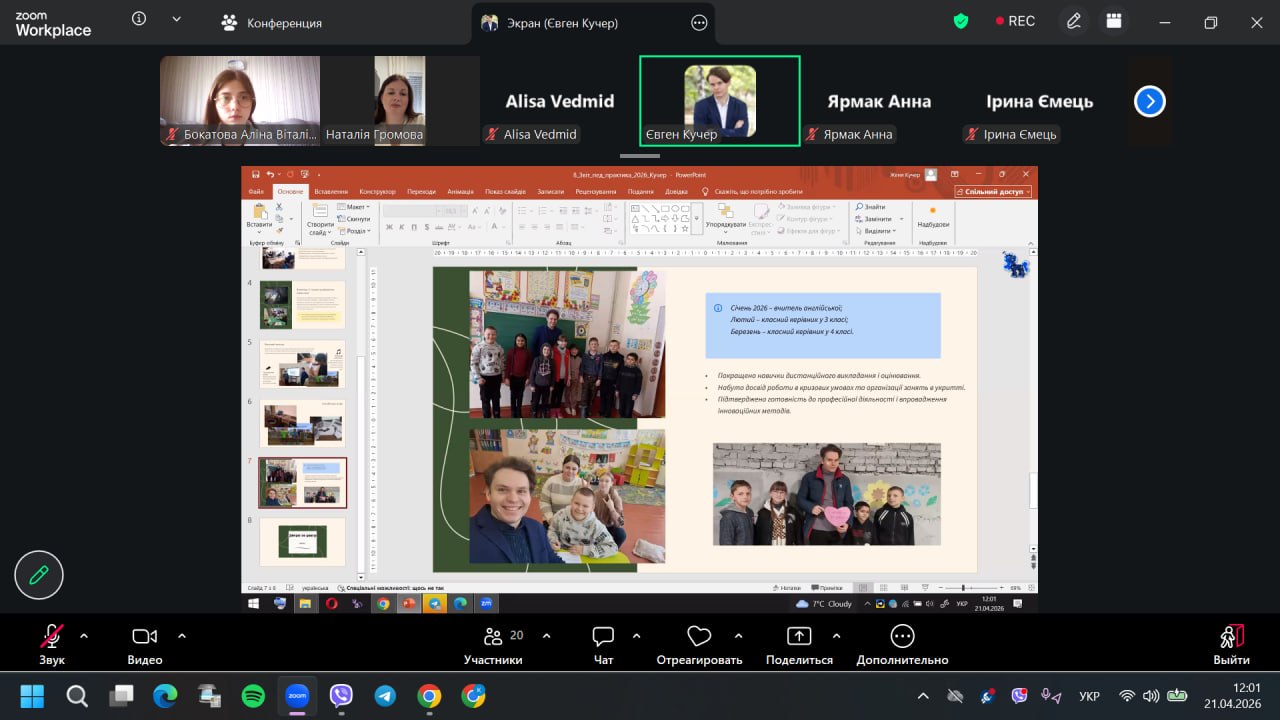This screenshot has width=1280, height=720.
Task: Open Telegram from the Windows taskbar
Action: click(385, 696)
